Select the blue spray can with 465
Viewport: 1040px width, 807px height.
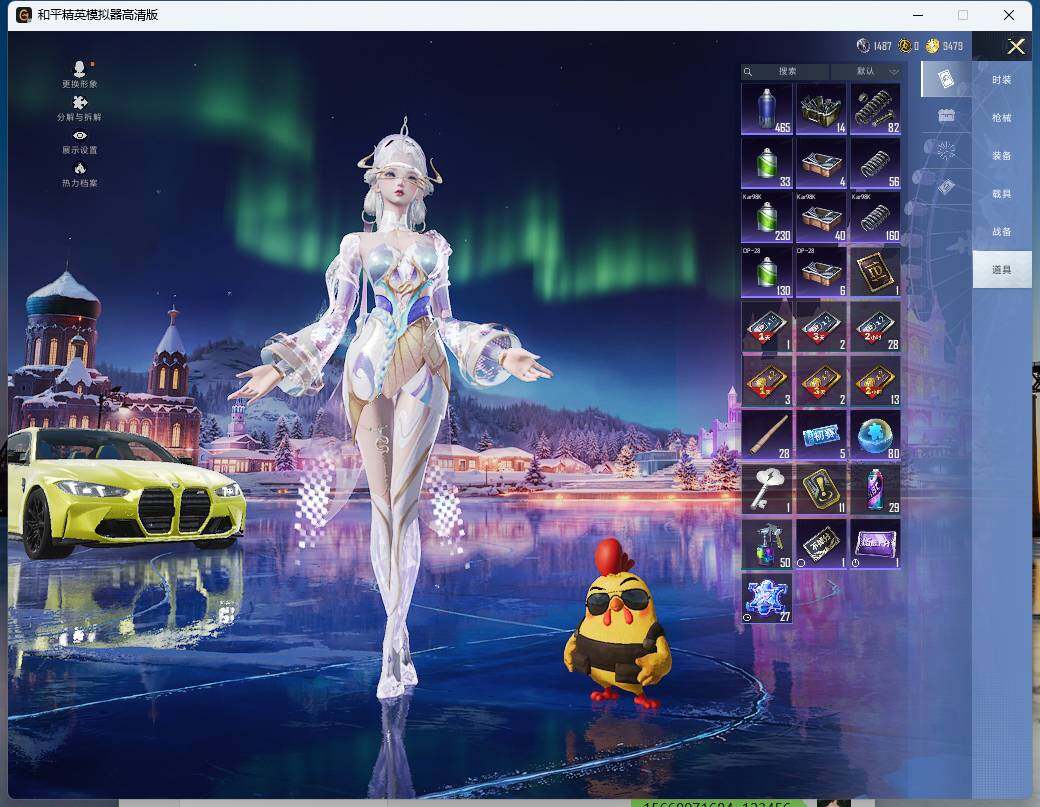tap(767, 109)
